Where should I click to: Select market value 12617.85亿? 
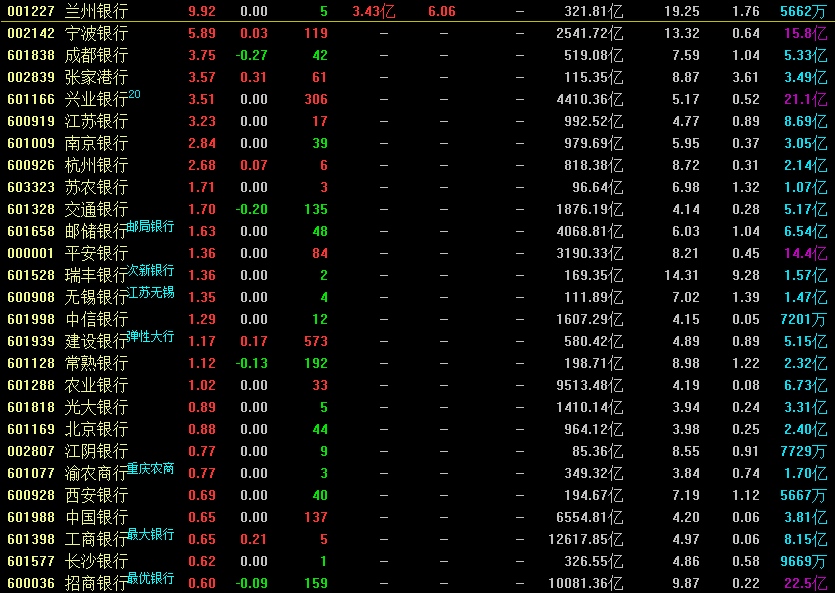tap(586, 539)
